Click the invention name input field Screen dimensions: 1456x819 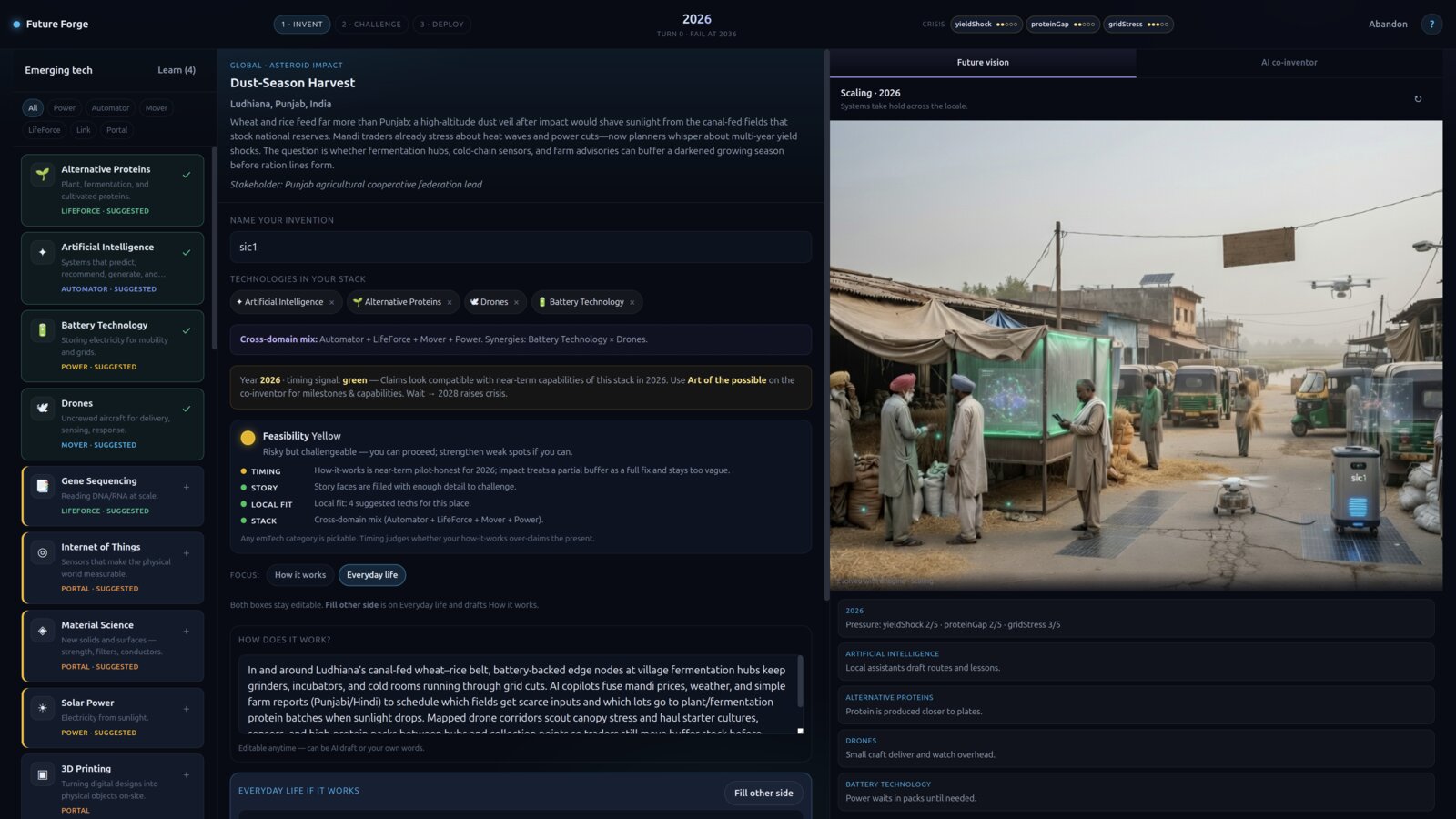(521, 248)
